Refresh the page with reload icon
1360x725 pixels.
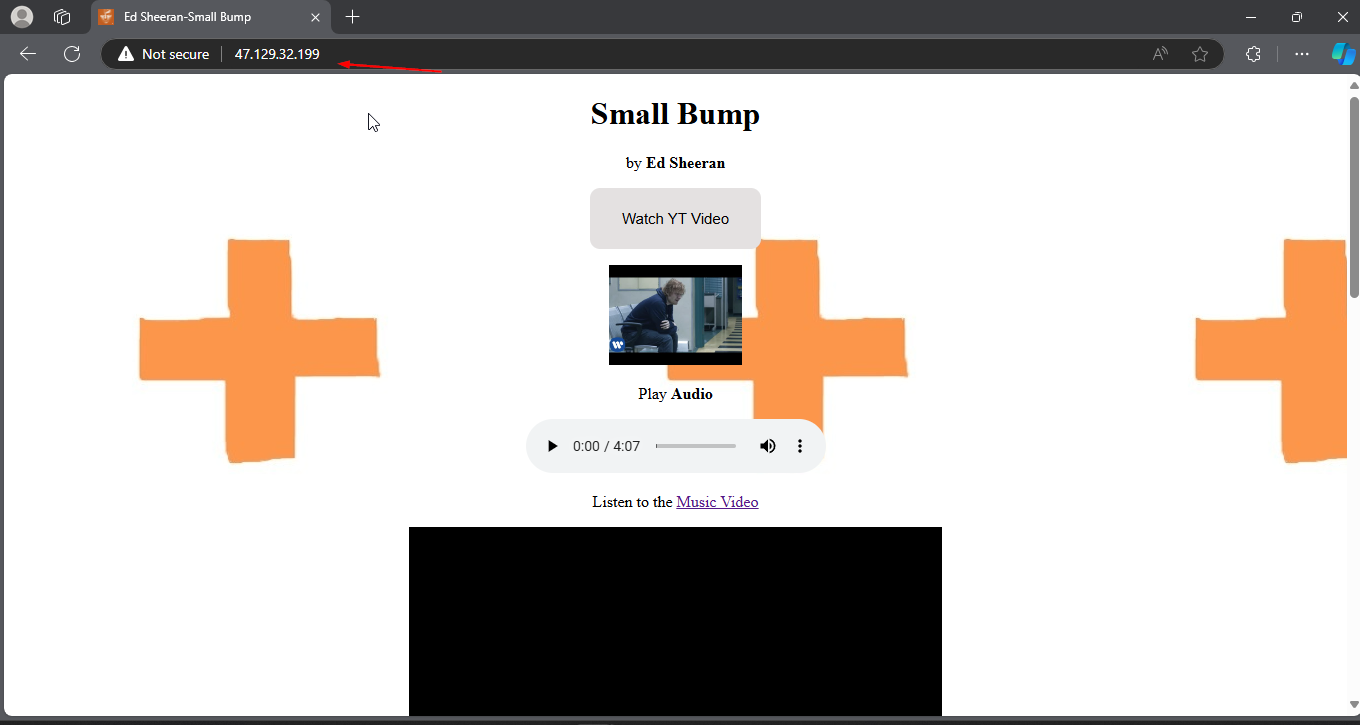tap(72, 54)
